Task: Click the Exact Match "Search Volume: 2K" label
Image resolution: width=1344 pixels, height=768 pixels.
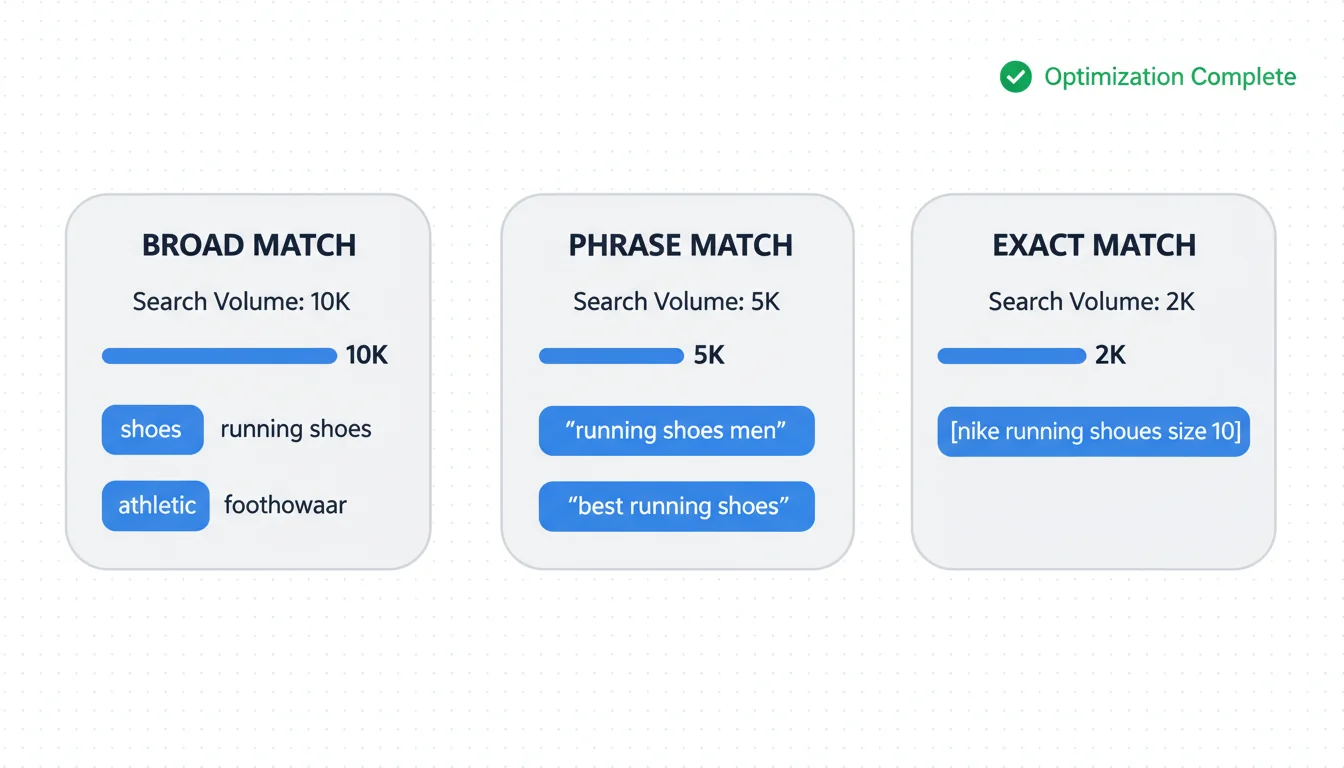Action: [x=1092, y=302]
